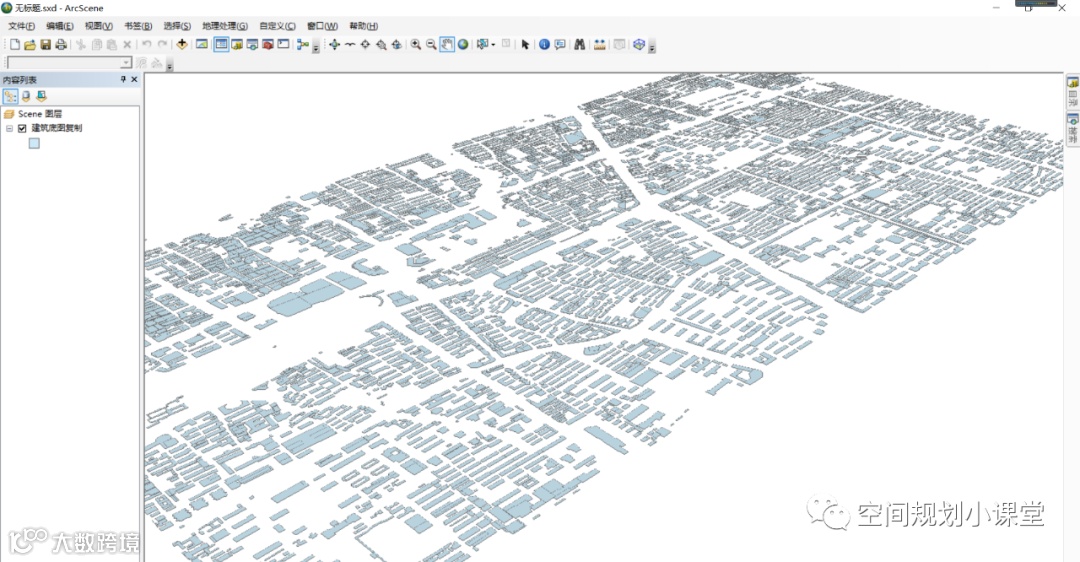Open the 3D layer dropdown box
Screen dimensions: 1080x562
[x=126, y=63]
